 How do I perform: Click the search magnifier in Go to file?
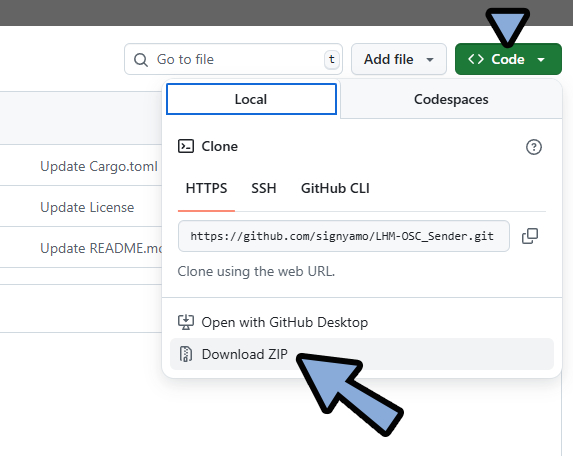(x=141, y=60)
